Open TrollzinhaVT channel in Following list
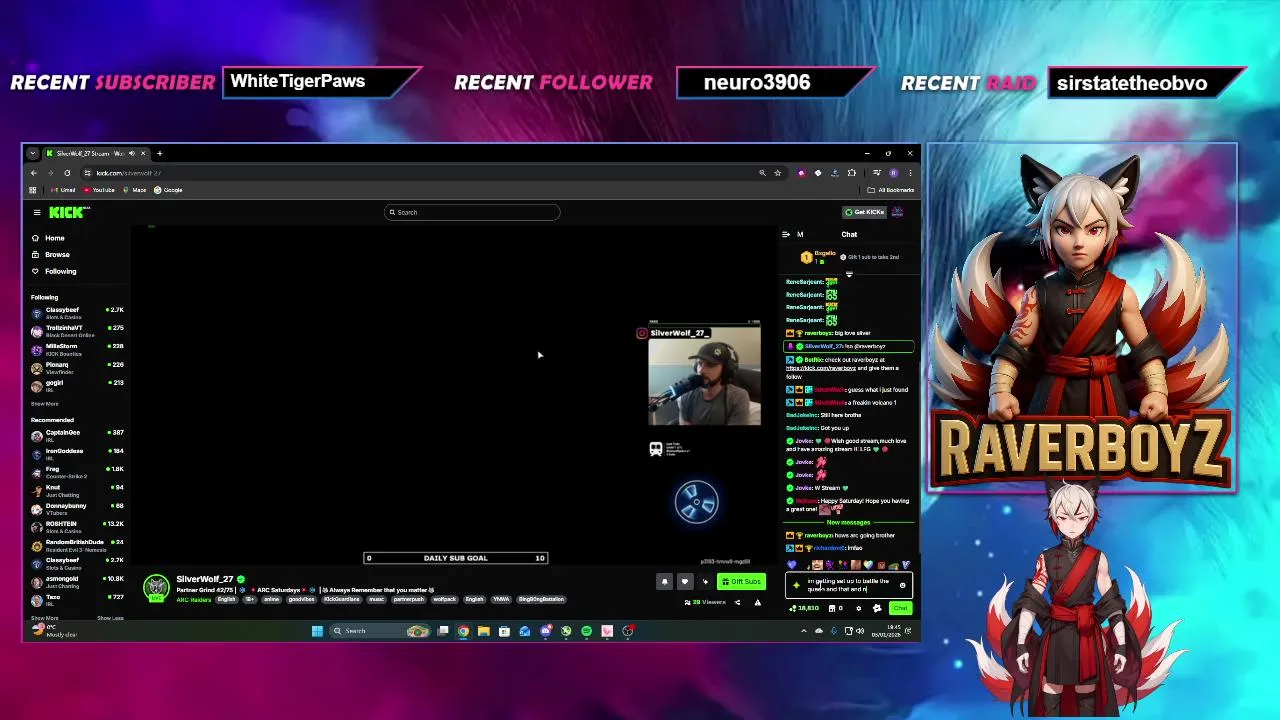The height and width of the screenshot is (720, 1280). tap(78, 330)
